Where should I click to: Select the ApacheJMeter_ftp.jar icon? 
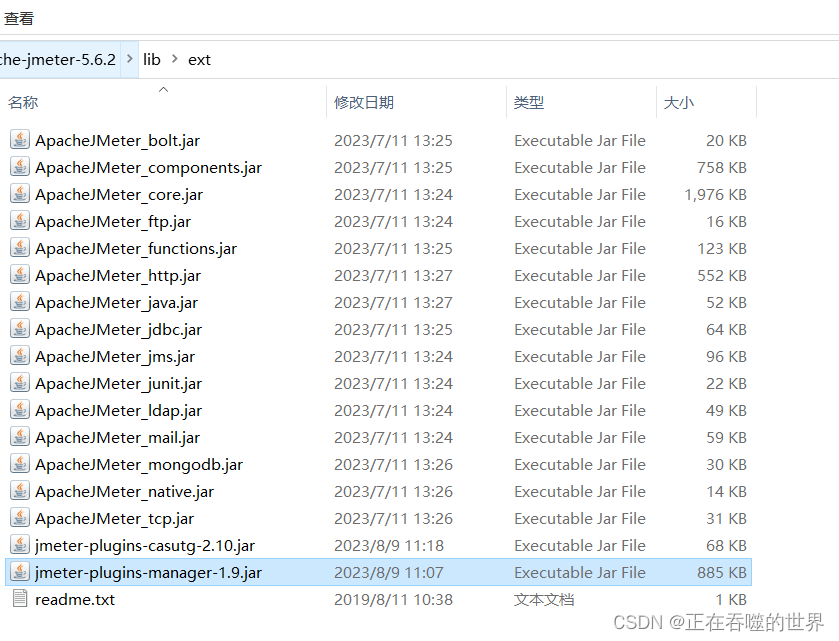[20, 221]
